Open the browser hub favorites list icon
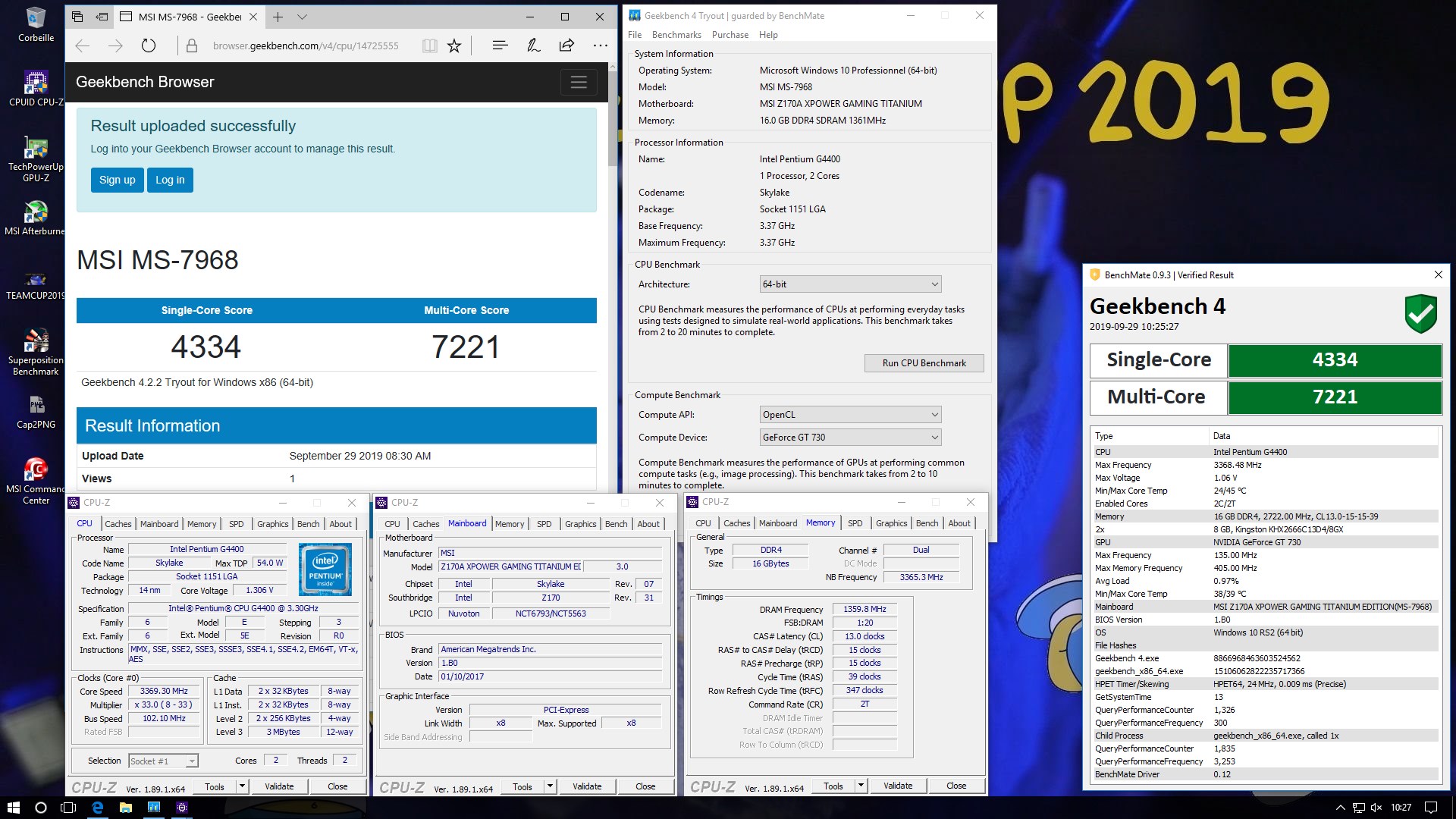Screen dimensions: 1456x819 tap(500, 45)
